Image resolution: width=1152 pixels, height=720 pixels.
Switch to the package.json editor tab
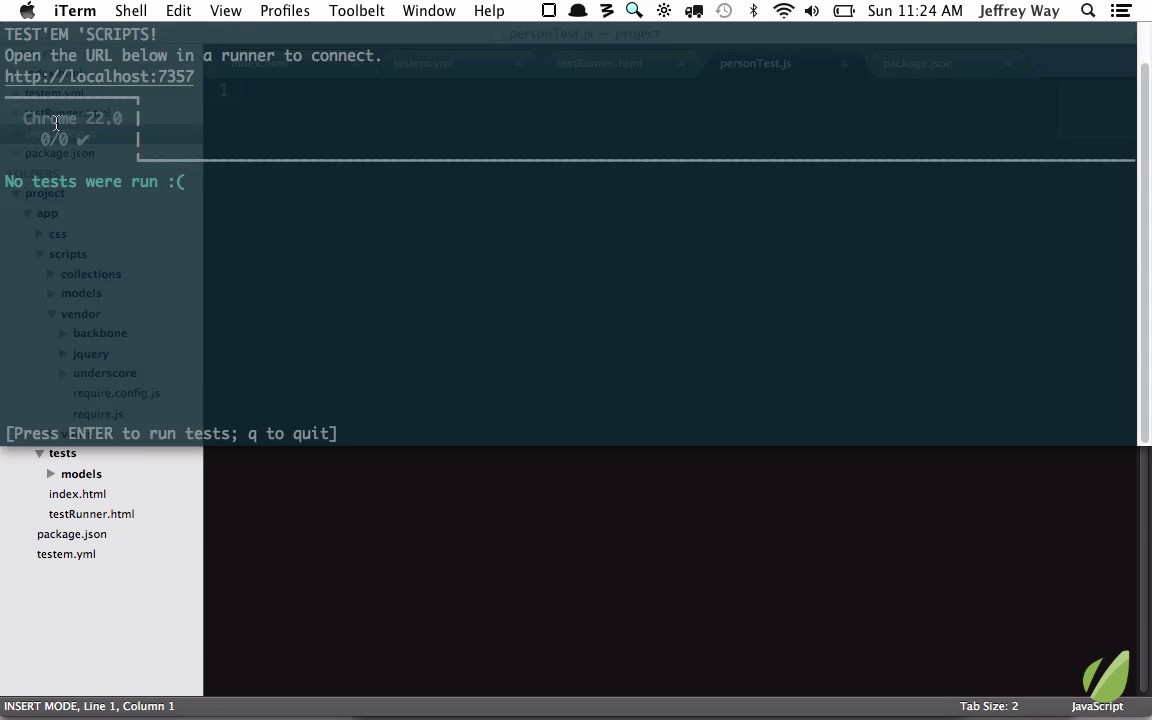[917, 63]
